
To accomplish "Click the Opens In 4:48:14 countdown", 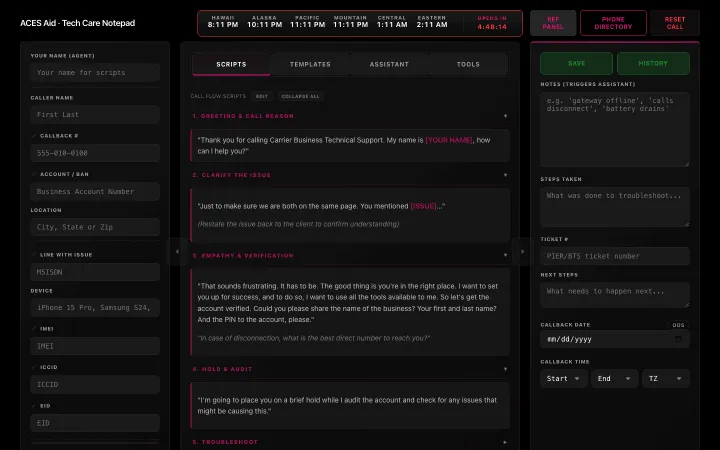I will pos(492,22).
